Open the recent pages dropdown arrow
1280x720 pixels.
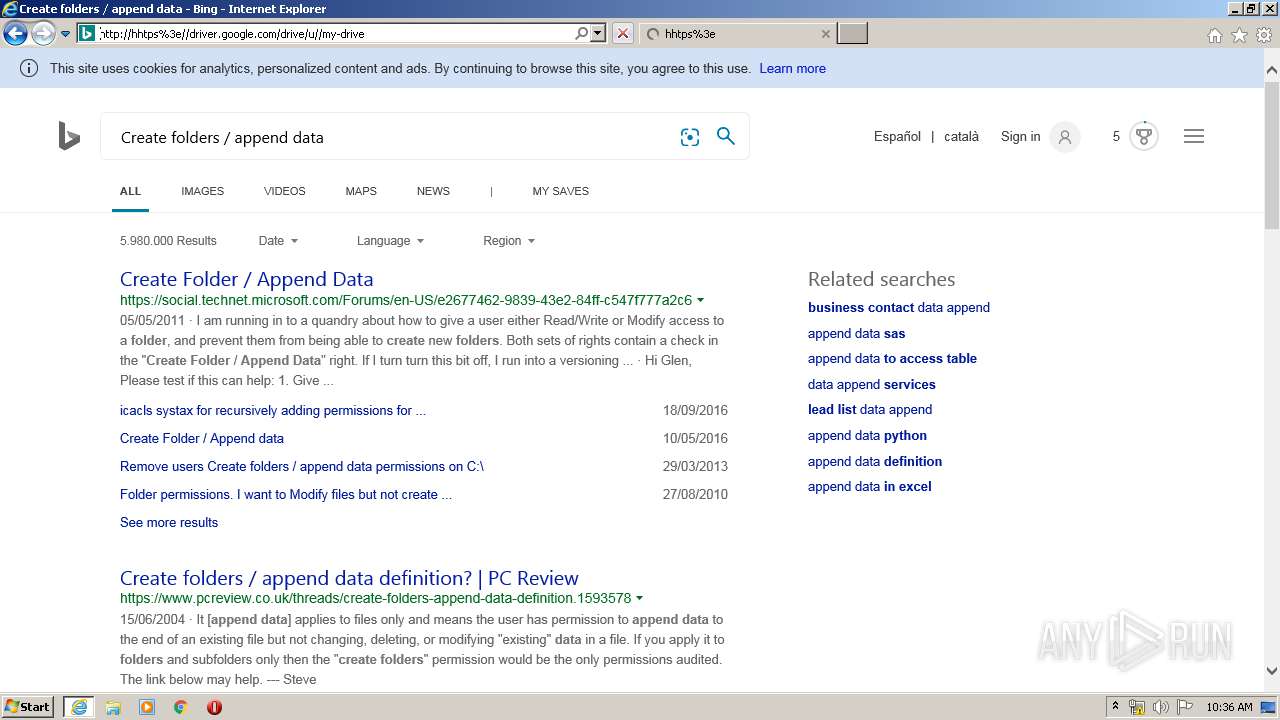click(x=66, y=34)
